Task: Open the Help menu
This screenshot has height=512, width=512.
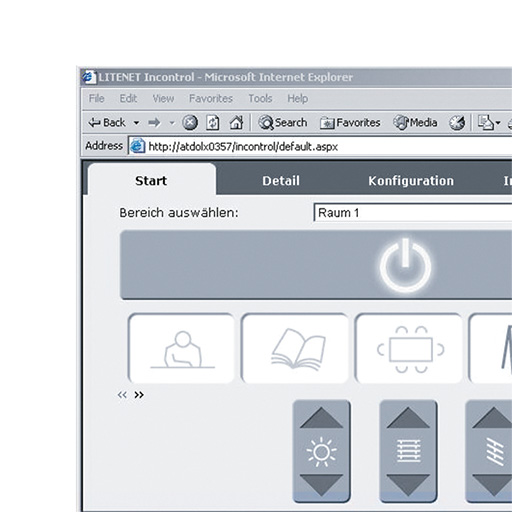Action: (298, 98)
